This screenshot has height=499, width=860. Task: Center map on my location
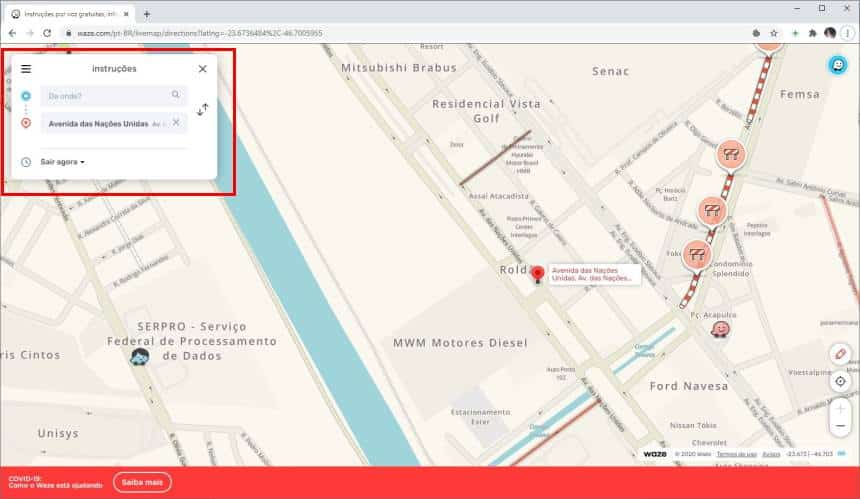[x=840, y=381]
